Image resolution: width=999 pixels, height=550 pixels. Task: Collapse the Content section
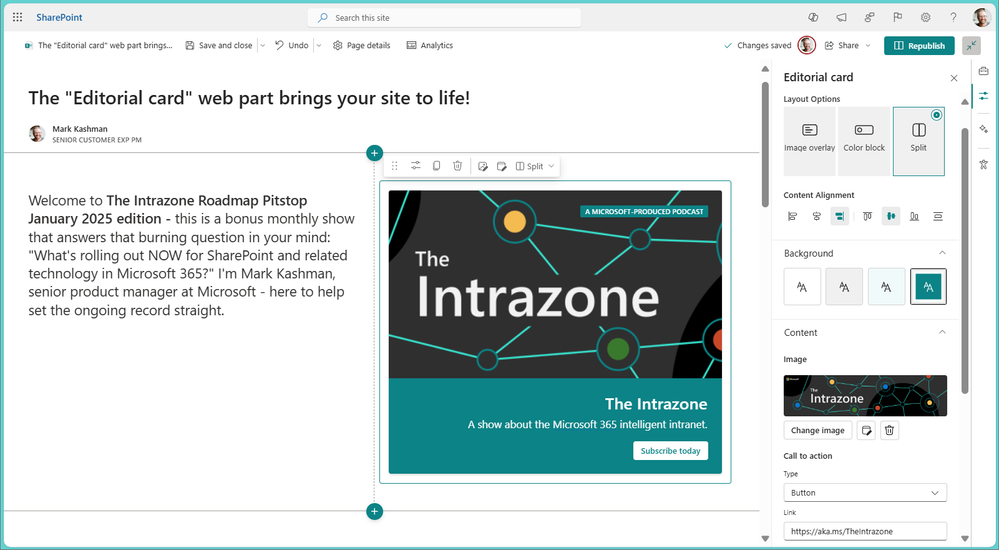[942, 332]
